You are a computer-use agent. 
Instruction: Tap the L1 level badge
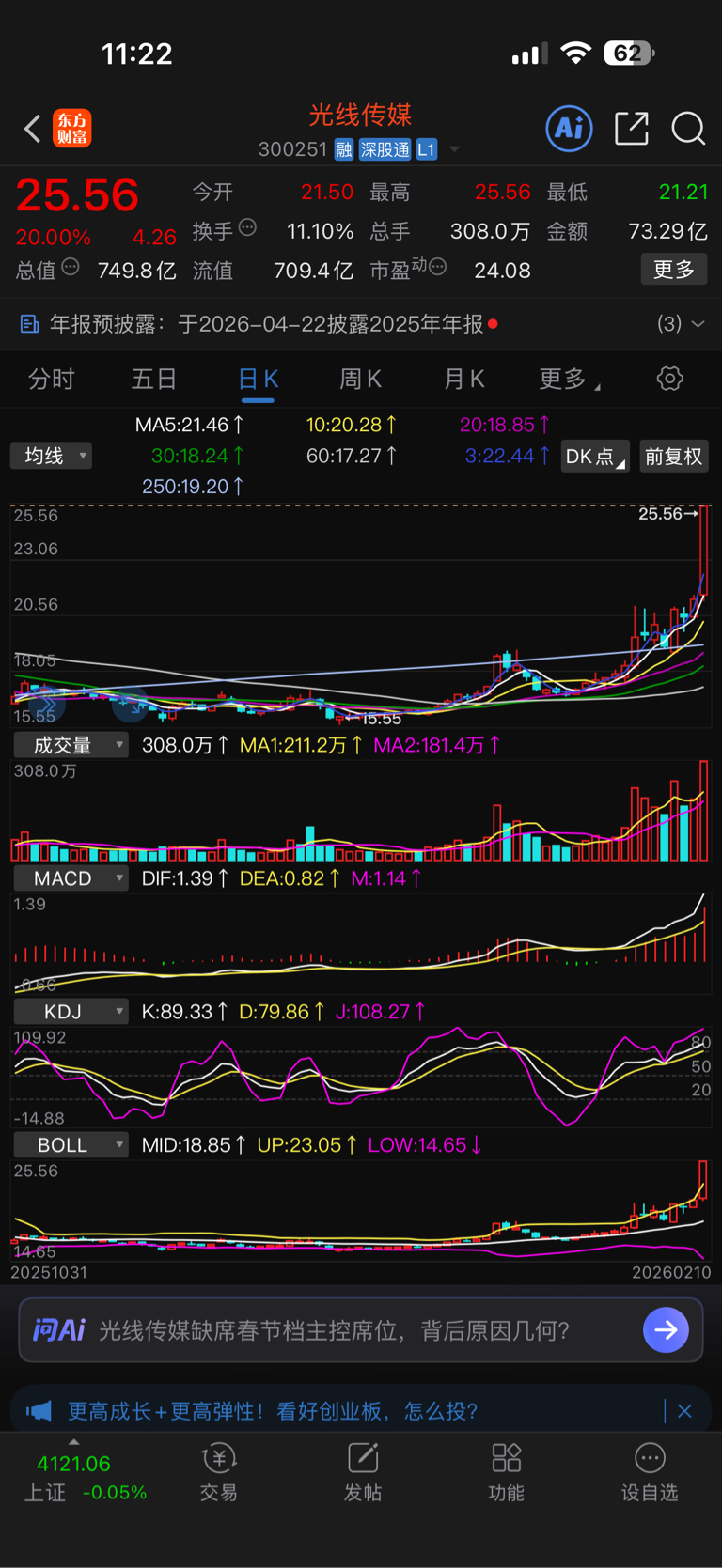pos(427,149)
